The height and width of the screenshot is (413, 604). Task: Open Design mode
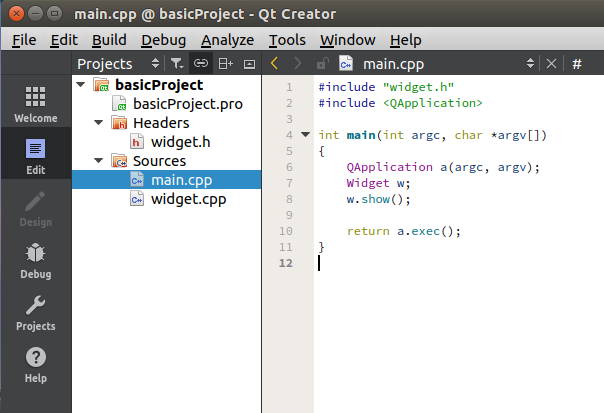click(x=35, y=208)
